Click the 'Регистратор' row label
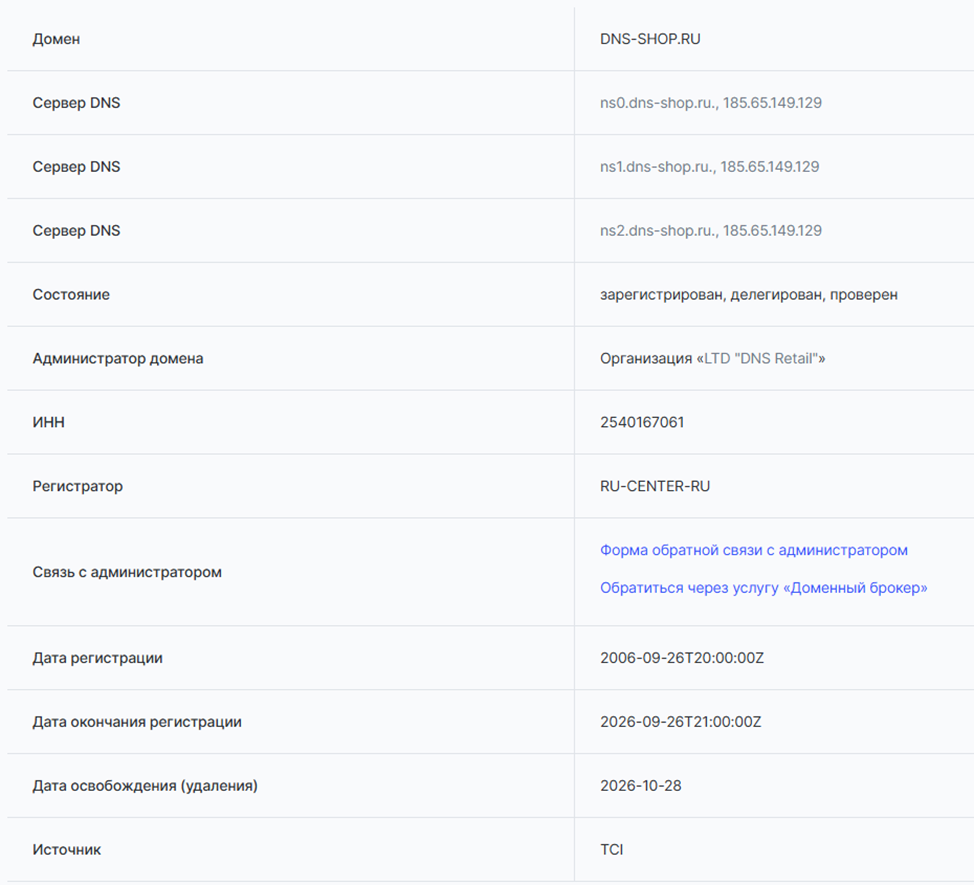Screen dimensions: 974x885 78,486
